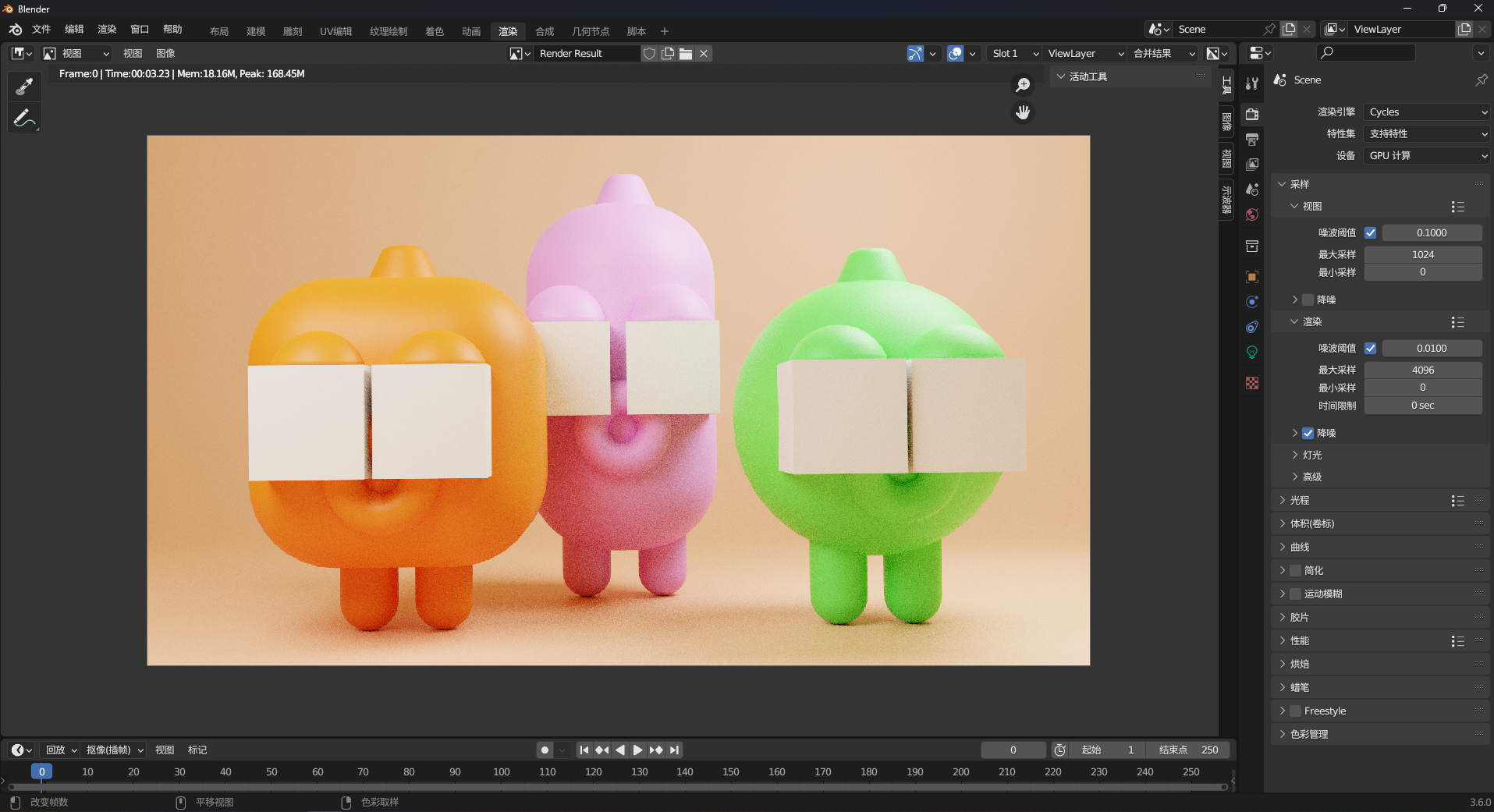Open the 回放 playback popover

coord(61,750)
